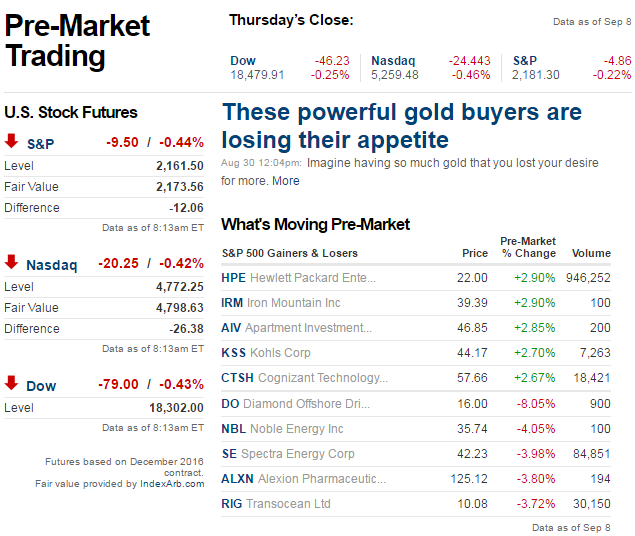Viewport: 635px width, 536px height.
Task: Click the Nasdaq index in Thursday's Close
Action: click(x=390, y=61)
